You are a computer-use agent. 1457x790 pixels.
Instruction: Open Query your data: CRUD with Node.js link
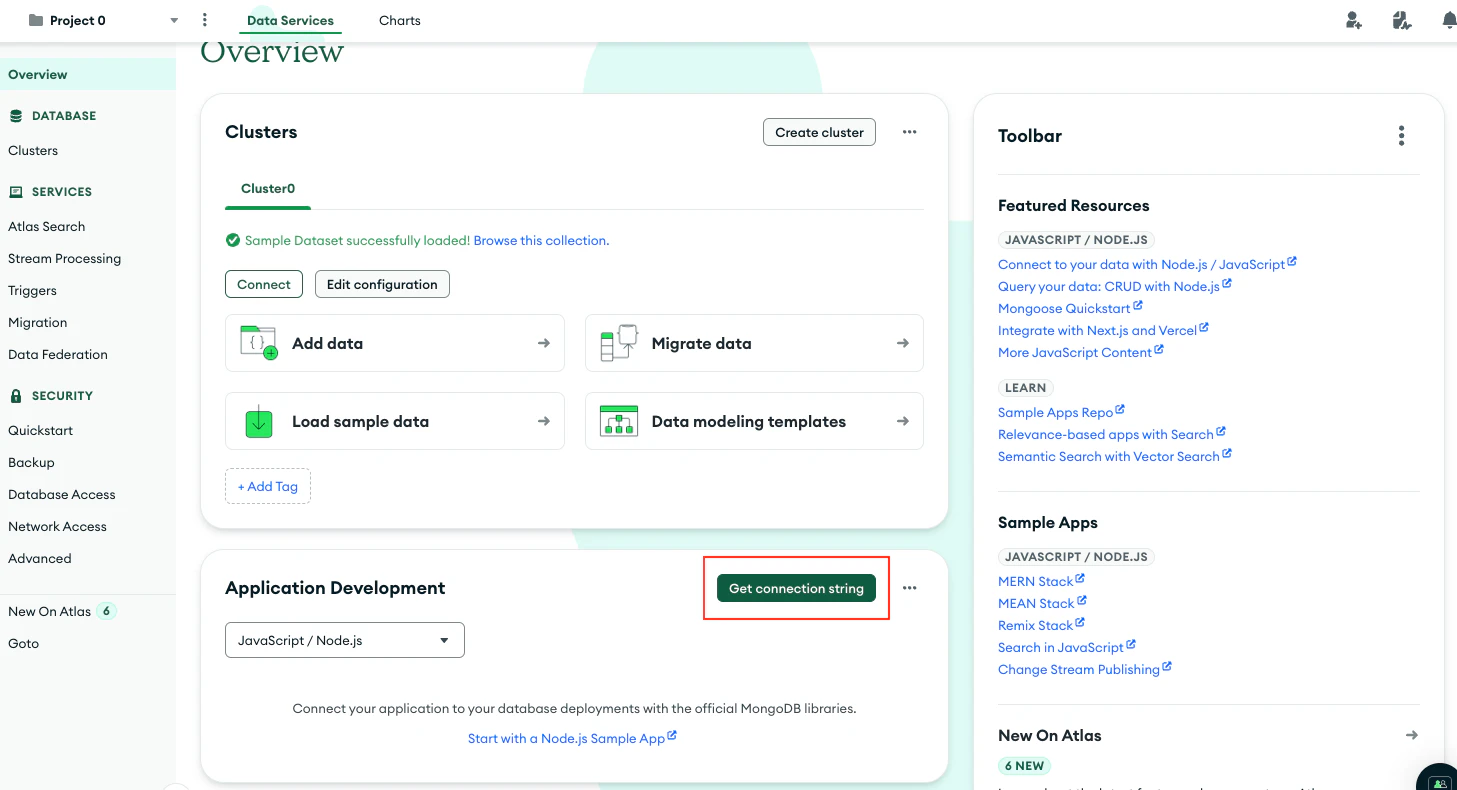coord(1115,286)
